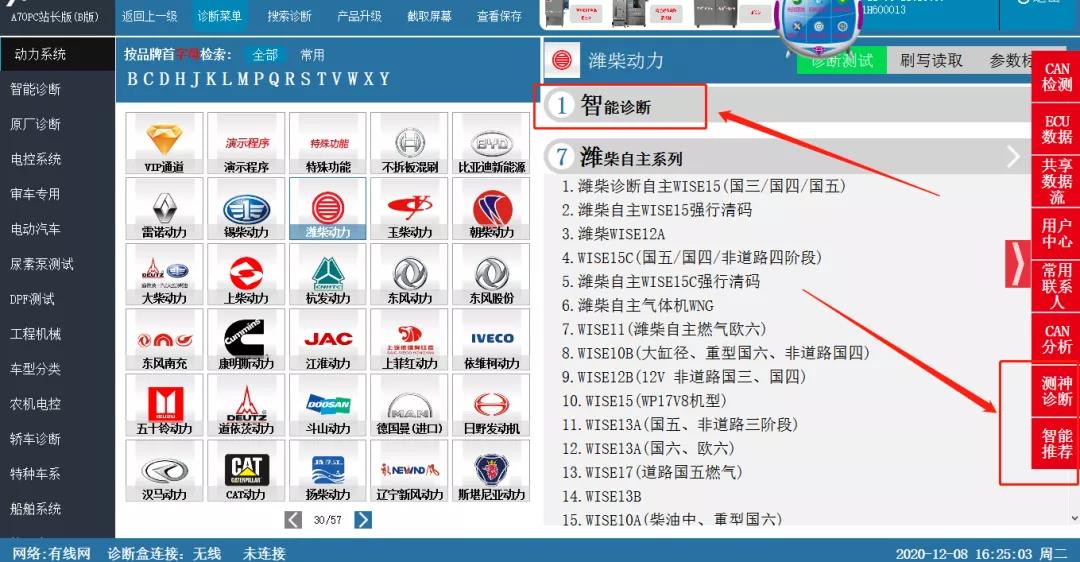Choose 潍柴自主气体机WNG entry

click(x=638, y=305)
